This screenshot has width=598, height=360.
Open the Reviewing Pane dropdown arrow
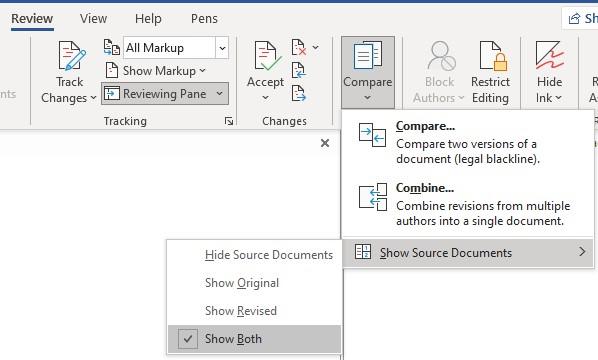220,94
